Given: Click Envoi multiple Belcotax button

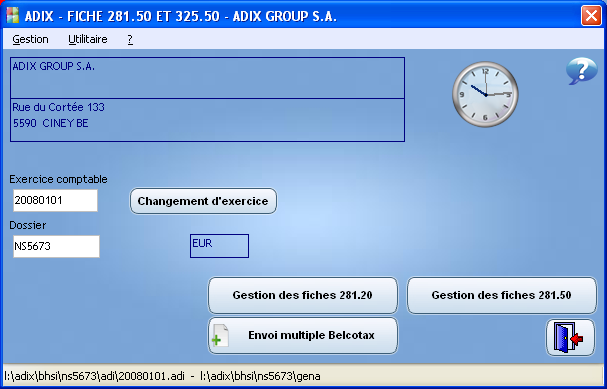Looking at the screenshot, I should pyautogui.click(x=303, y=335).
